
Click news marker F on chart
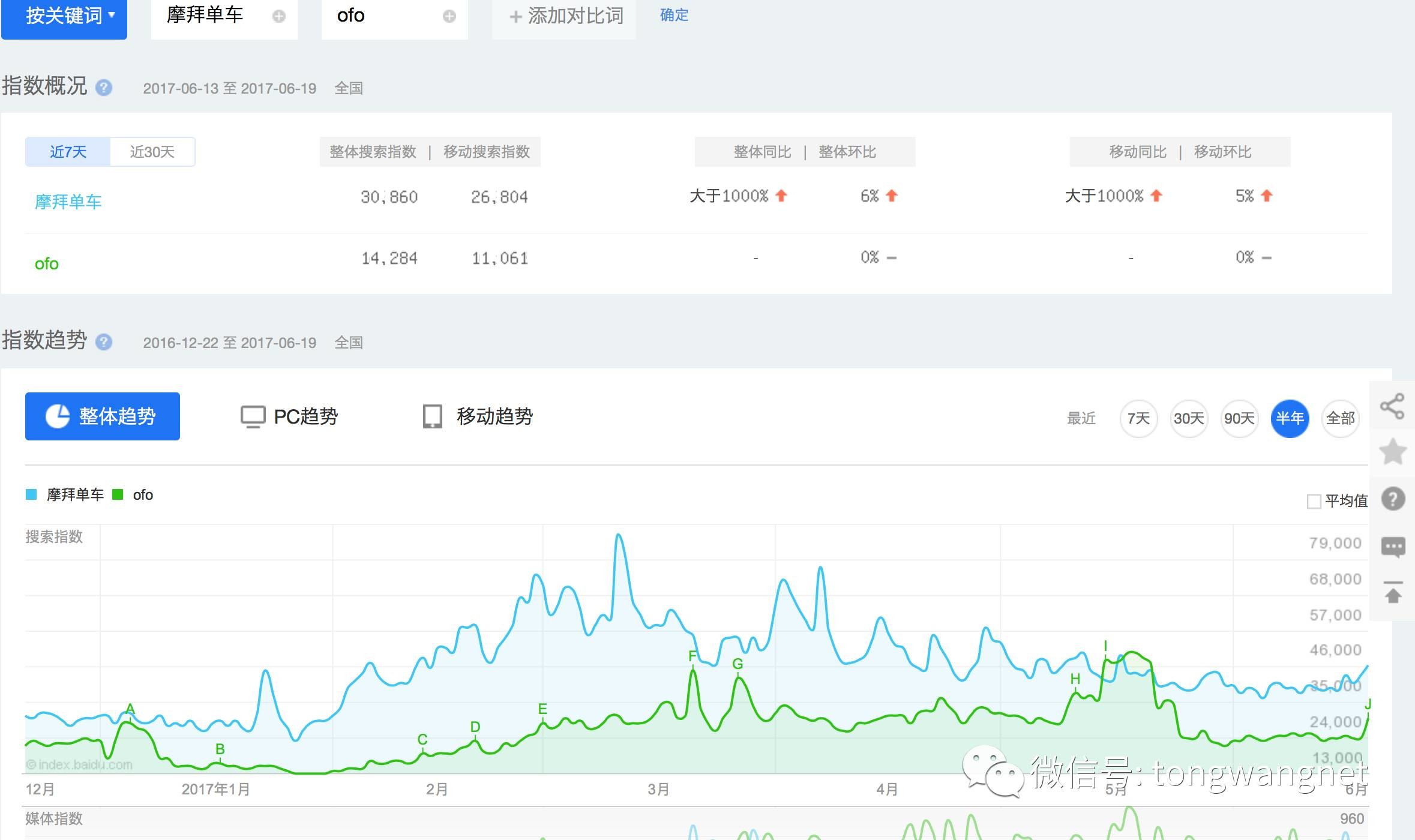(x=692, y=656)
